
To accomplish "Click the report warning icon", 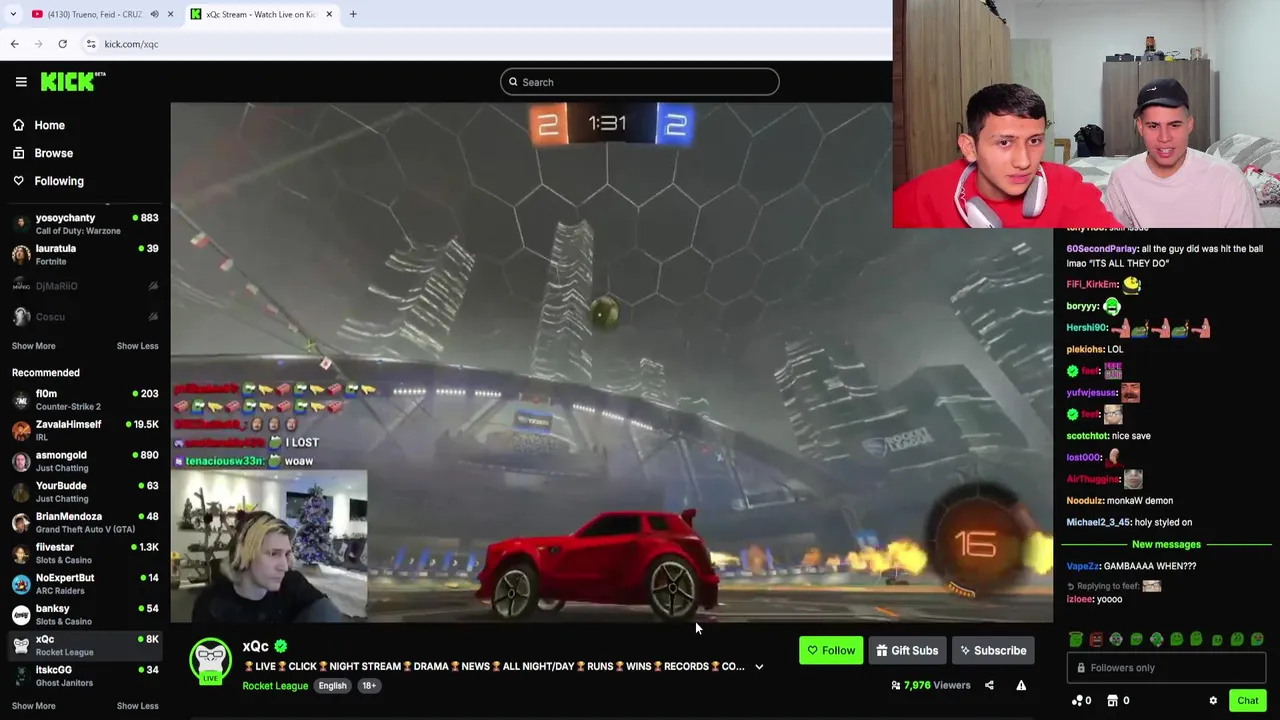I will (1021, 685).
